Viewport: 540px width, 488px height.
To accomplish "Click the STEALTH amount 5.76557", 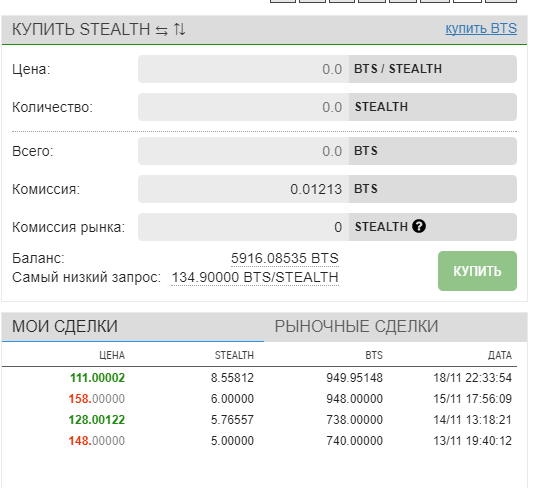I will [x=232, y=420].
